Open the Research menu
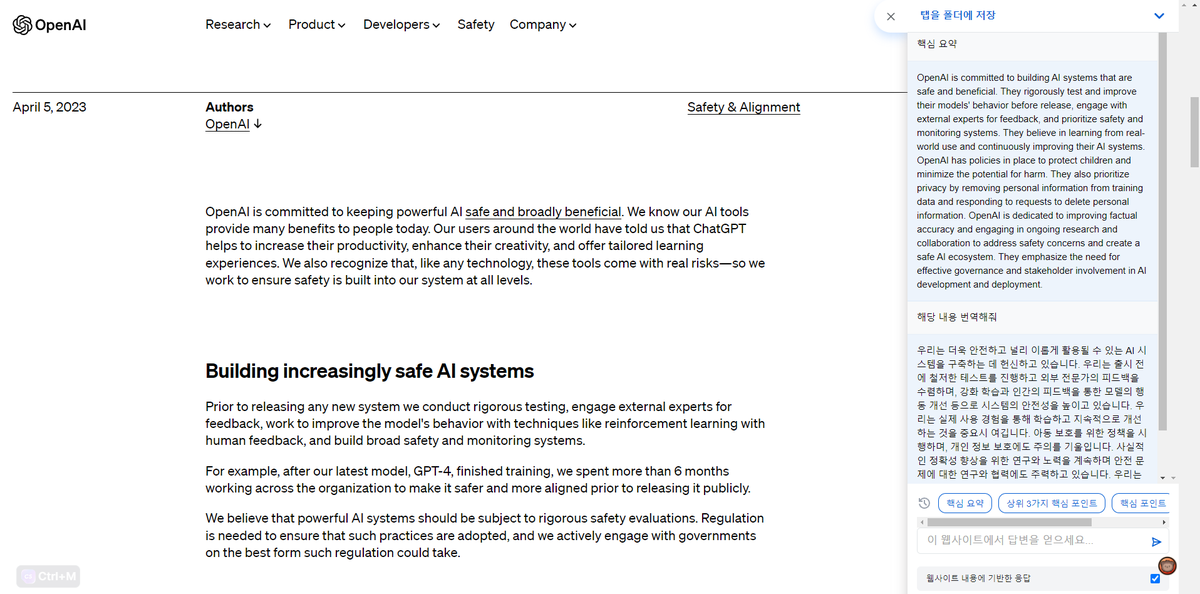 click(x=238, y=24)
